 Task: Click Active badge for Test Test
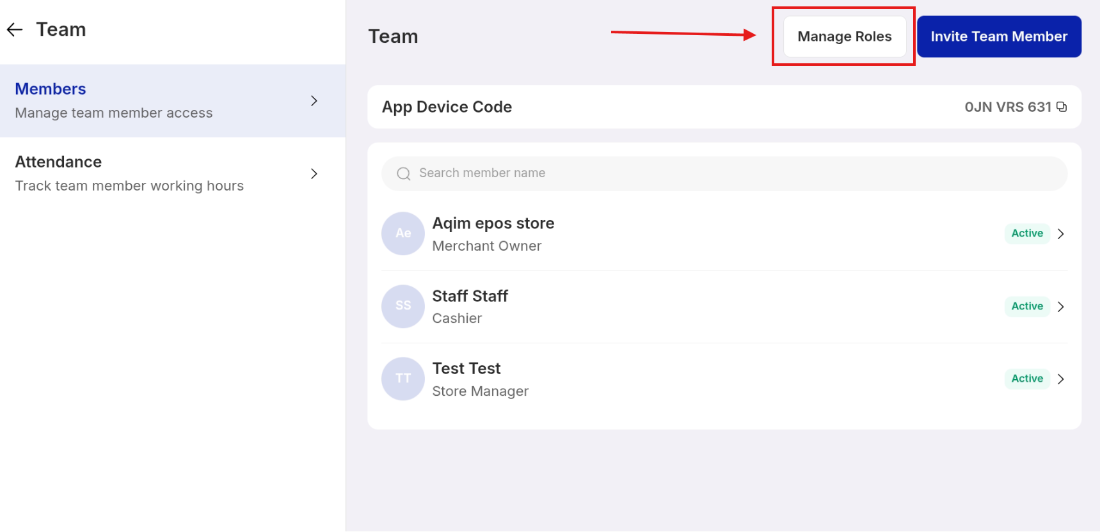1027,379
